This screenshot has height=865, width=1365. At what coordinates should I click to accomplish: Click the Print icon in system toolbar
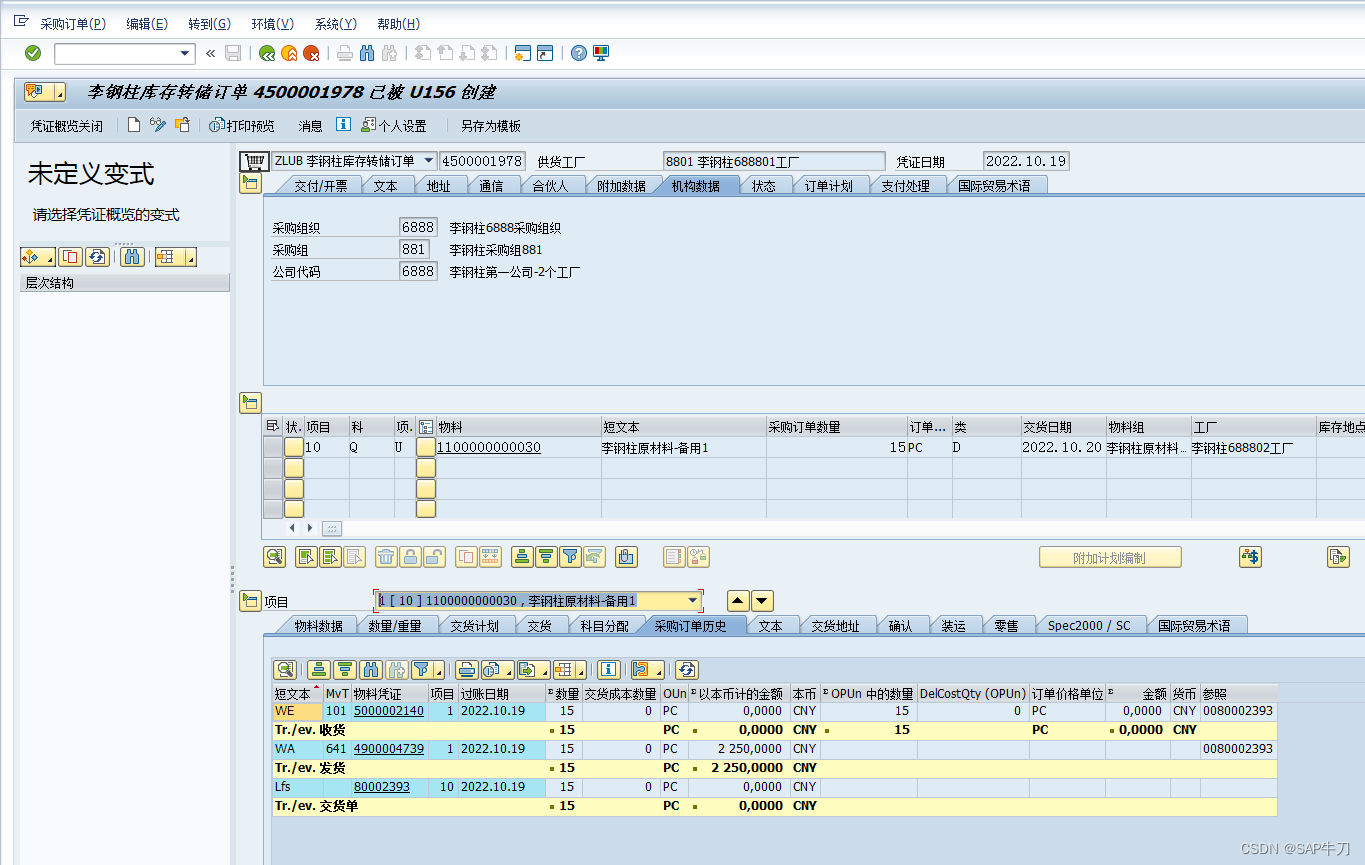point(345,53)
